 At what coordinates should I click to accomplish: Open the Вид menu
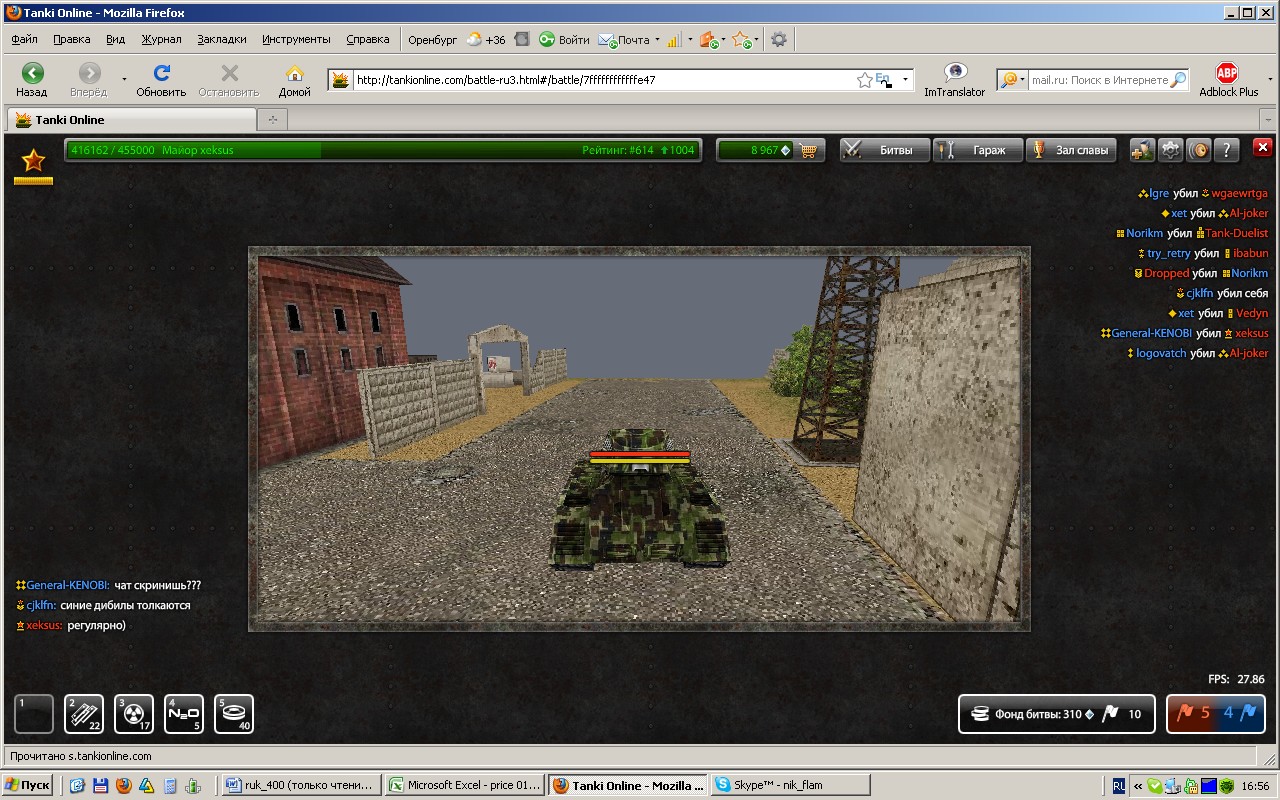(116, 40)
